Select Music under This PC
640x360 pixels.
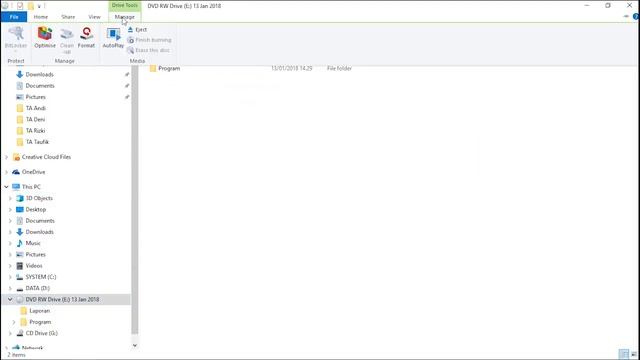tap(33, 243)
